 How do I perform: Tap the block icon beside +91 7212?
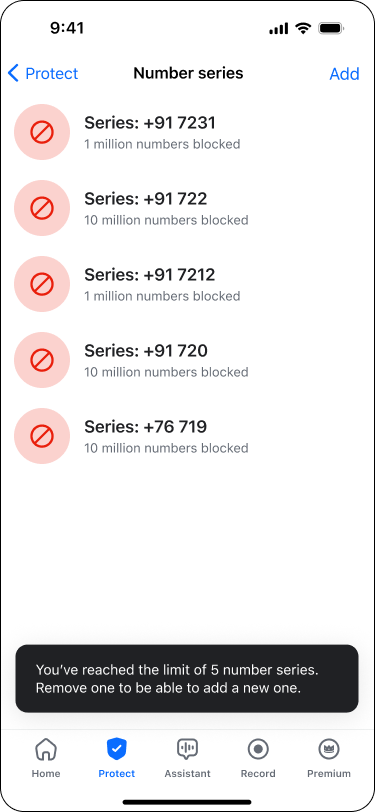[x=42, y=284]
